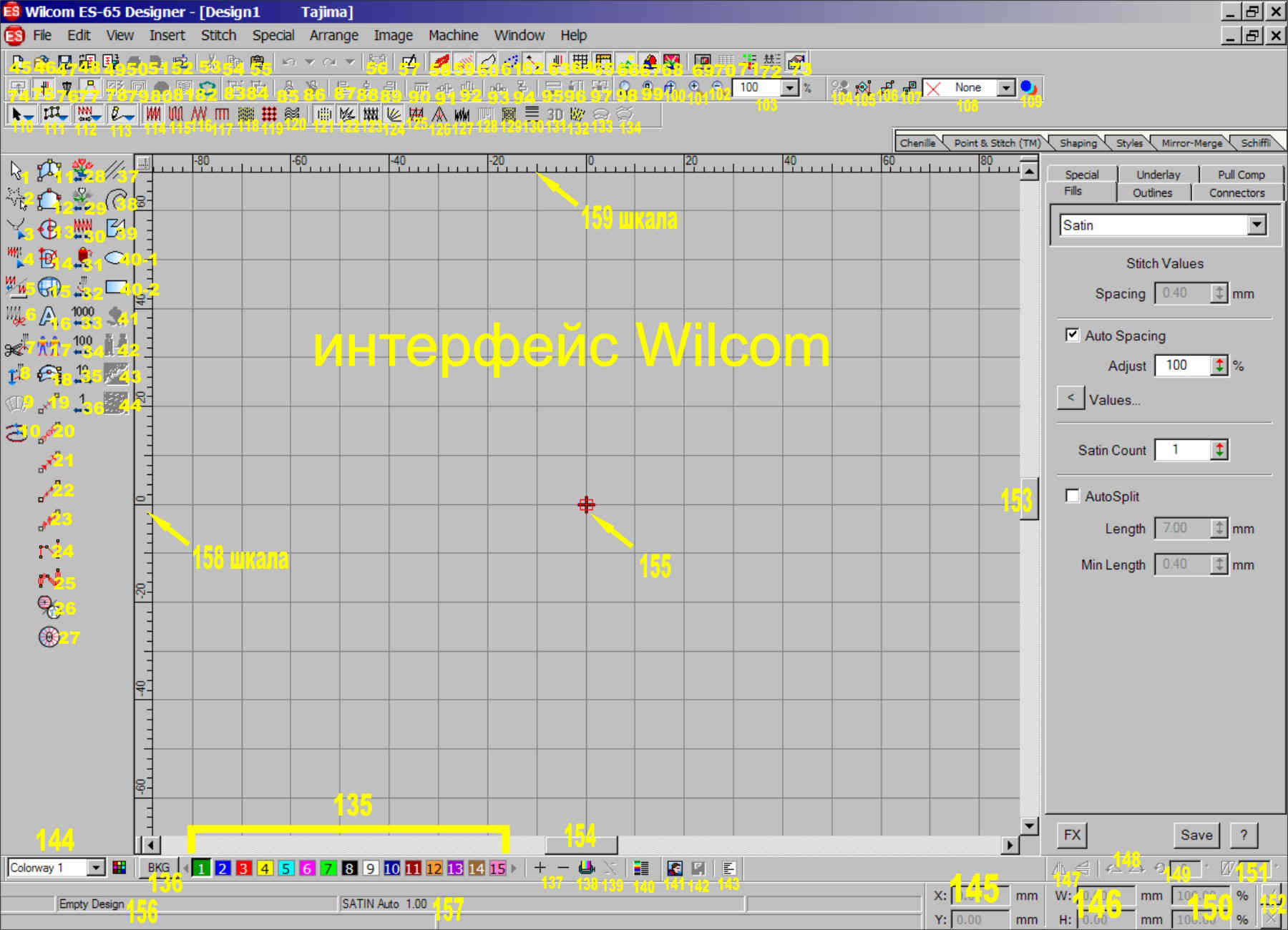
Task: Open the Mirror-Merge tab
Action: [1191, 143]
